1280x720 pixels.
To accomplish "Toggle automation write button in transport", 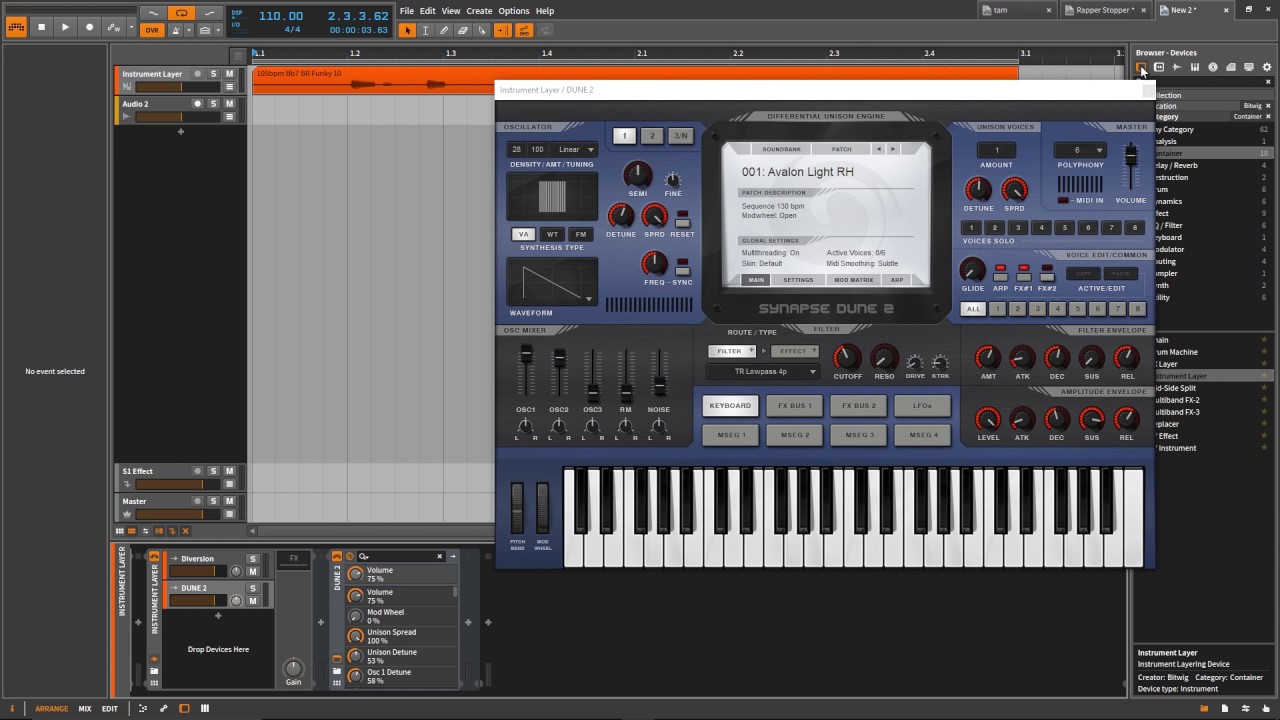I will (x=115, y=27).
